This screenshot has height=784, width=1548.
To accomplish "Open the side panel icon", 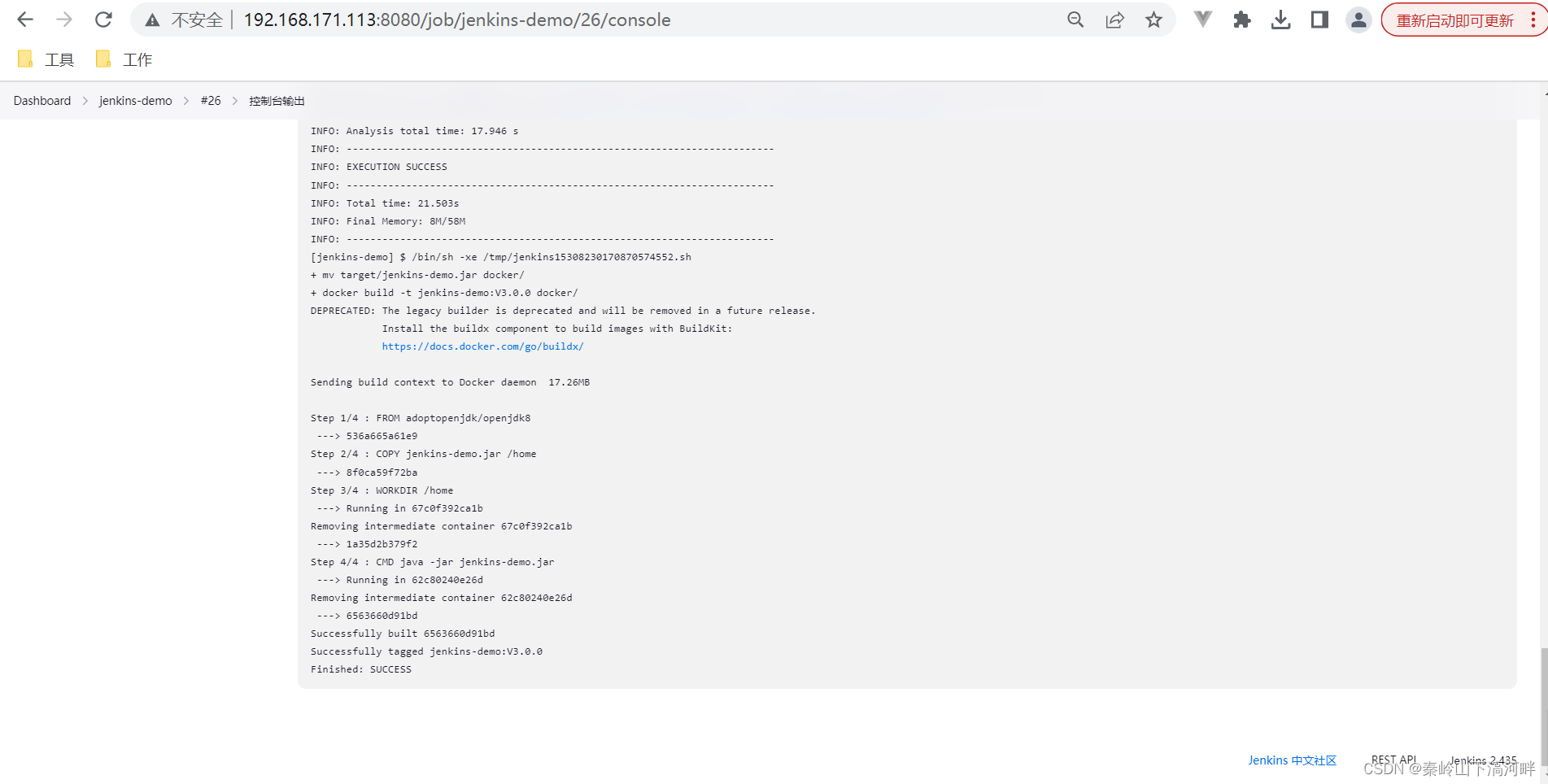I will pyautogui.click(x=1319, y=20).
